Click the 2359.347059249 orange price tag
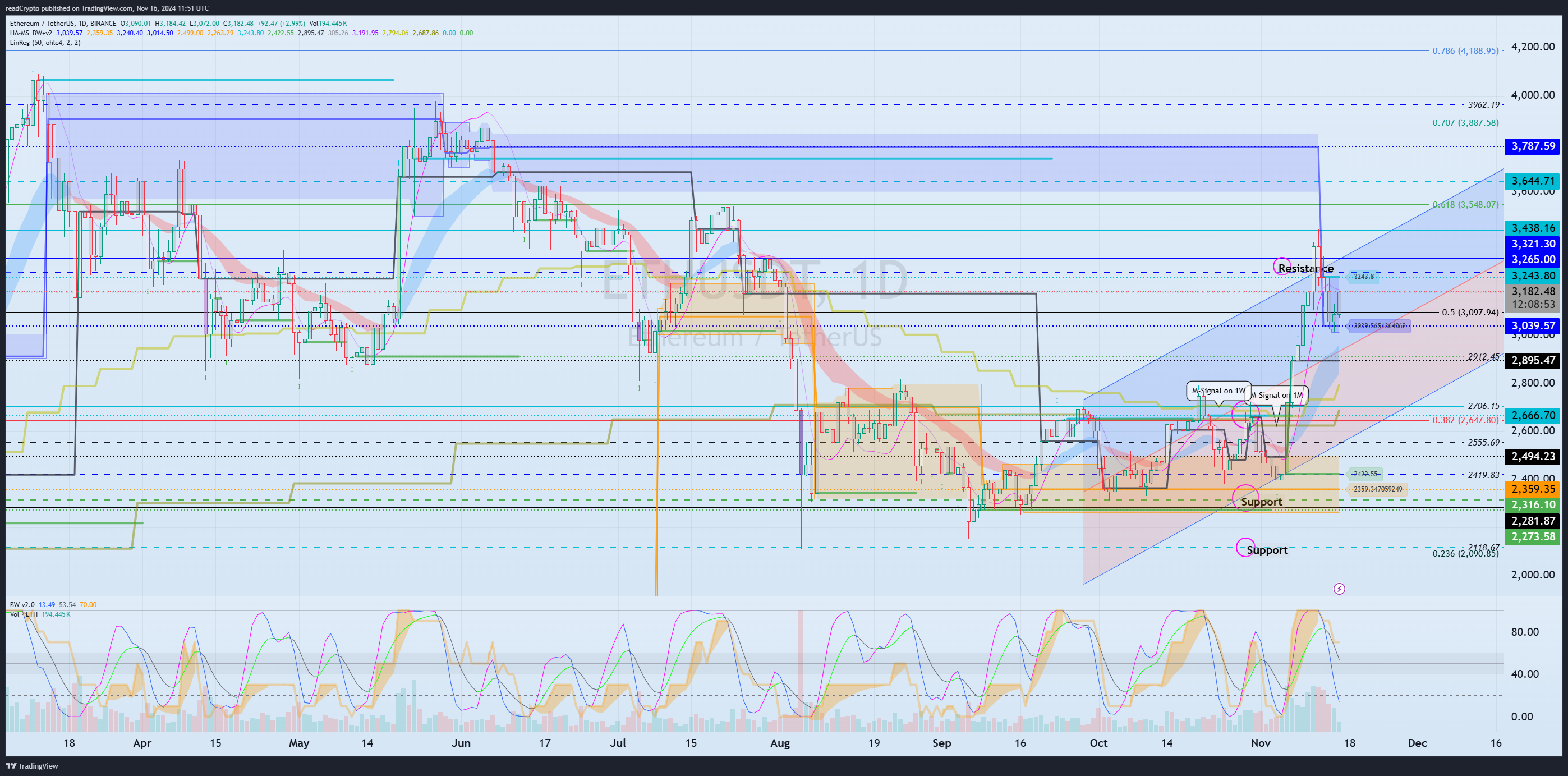Image resolution: width=1568 pixels, height=776 pixels. 1377,489
